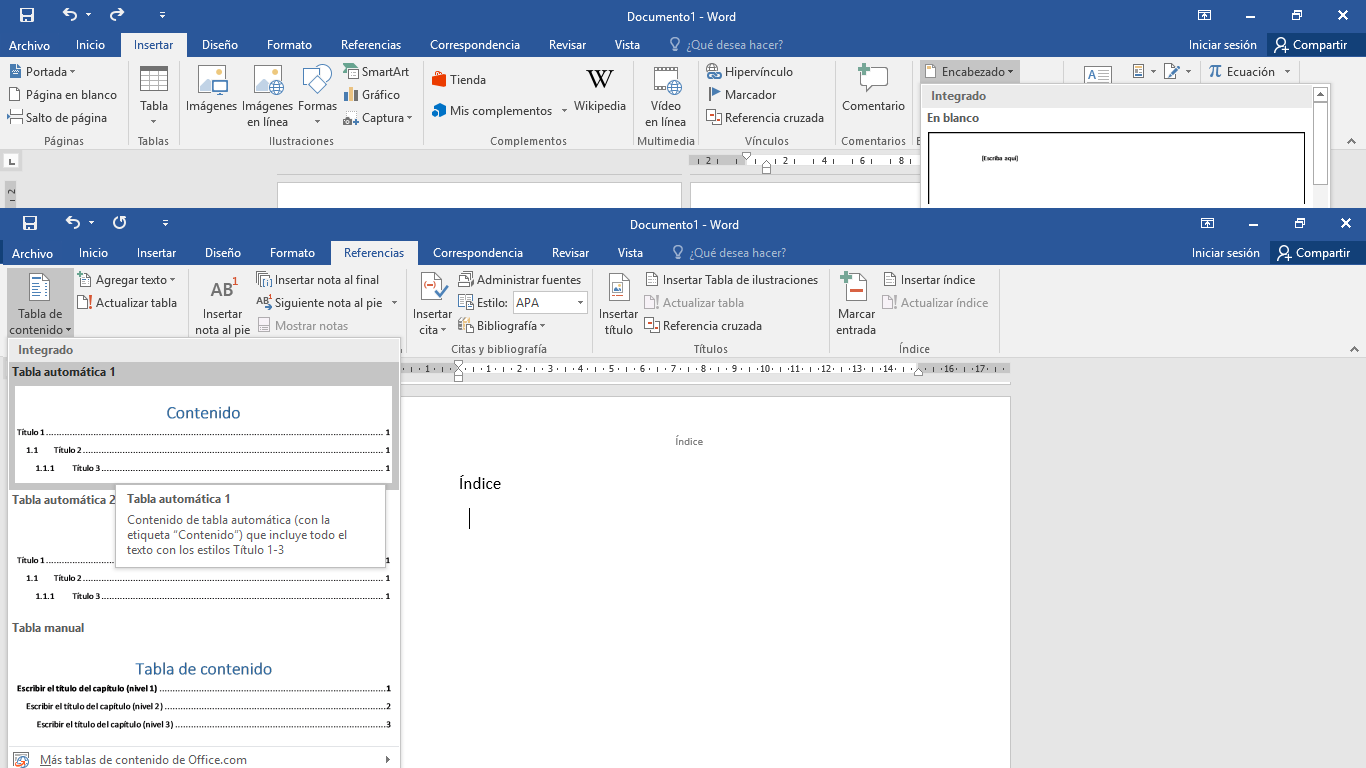Click Actualizar tabla next to Tabla de contenido
Screen dimensions: 1366x768
click(127, 303)
